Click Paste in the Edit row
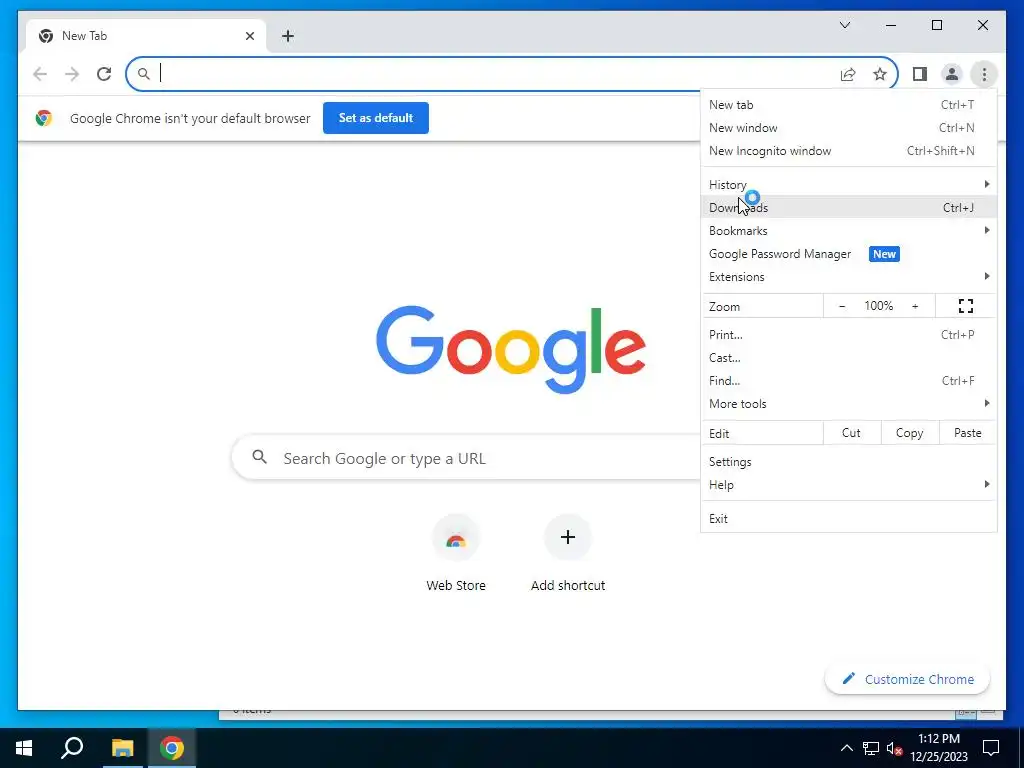This screenshot has width=1024, height=768. pos(967,433)
